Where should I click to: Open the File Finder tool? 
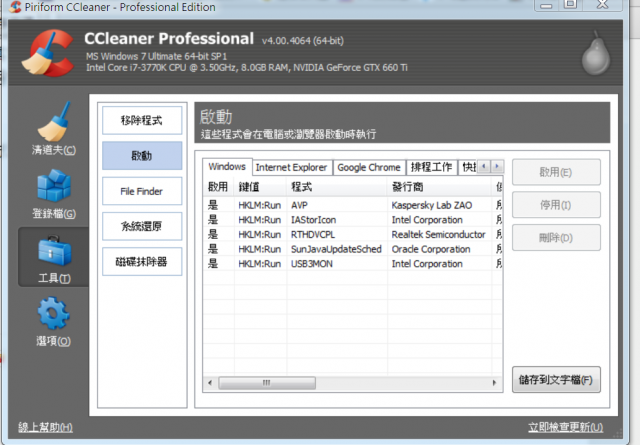[142, 191]
